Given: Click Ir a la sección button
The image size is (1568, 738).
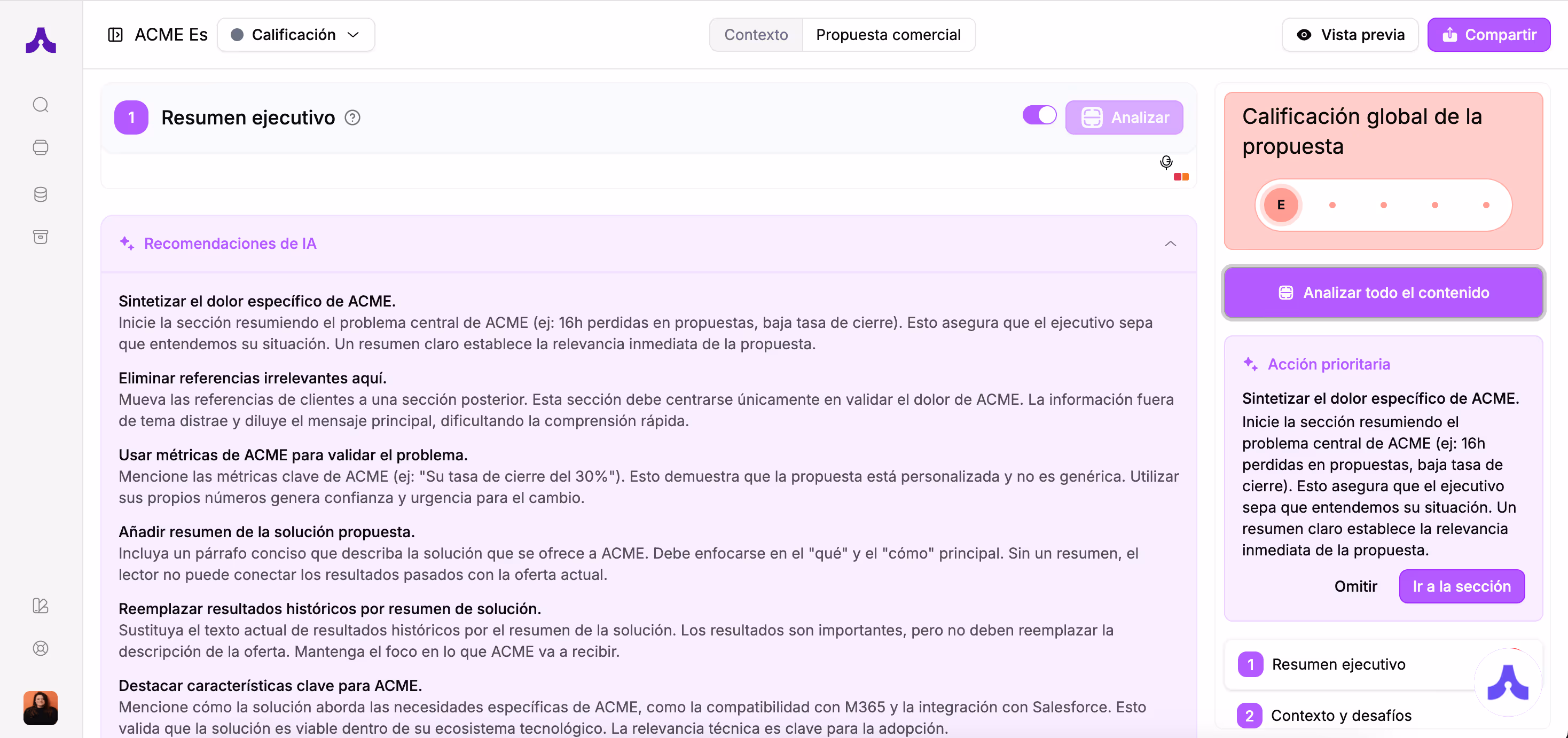Looking at the screenshot, I should [1462, 586].
